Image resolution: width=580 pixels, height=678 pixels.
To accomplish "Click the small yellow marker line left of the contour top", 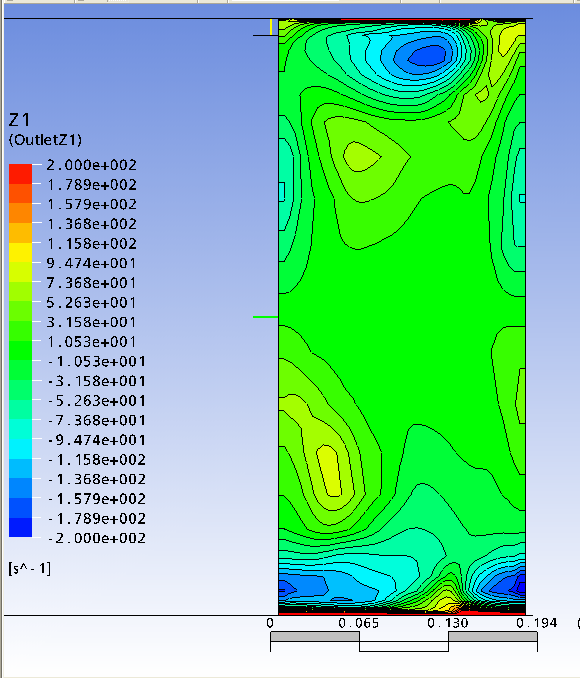I will click(271, 27).
